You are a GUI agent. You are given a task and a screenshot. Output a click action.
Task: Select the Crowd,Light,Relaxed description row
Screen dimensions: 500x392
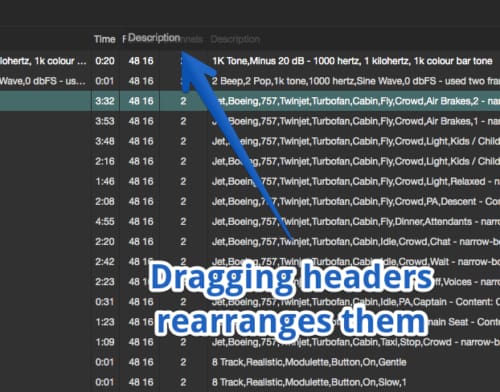(250, 181)
